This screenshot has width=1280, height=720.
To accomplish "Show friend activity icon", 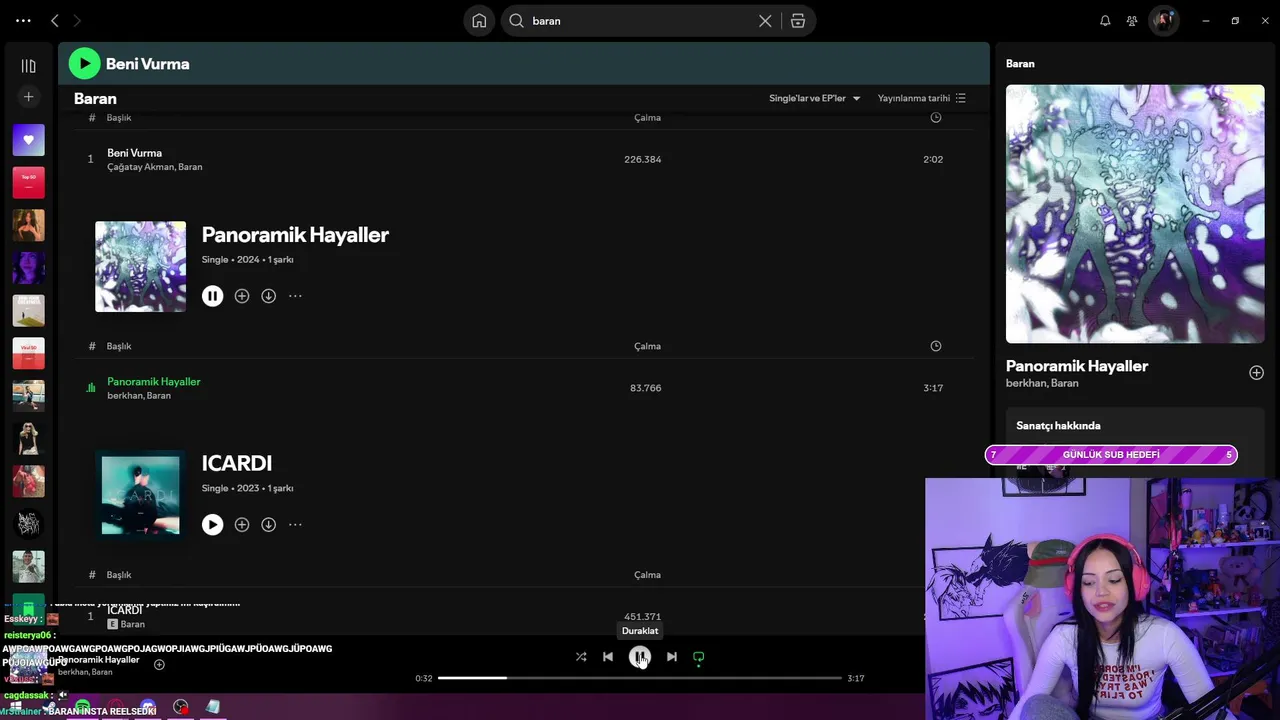I will pyautogui.click(x=1132, y=21).
